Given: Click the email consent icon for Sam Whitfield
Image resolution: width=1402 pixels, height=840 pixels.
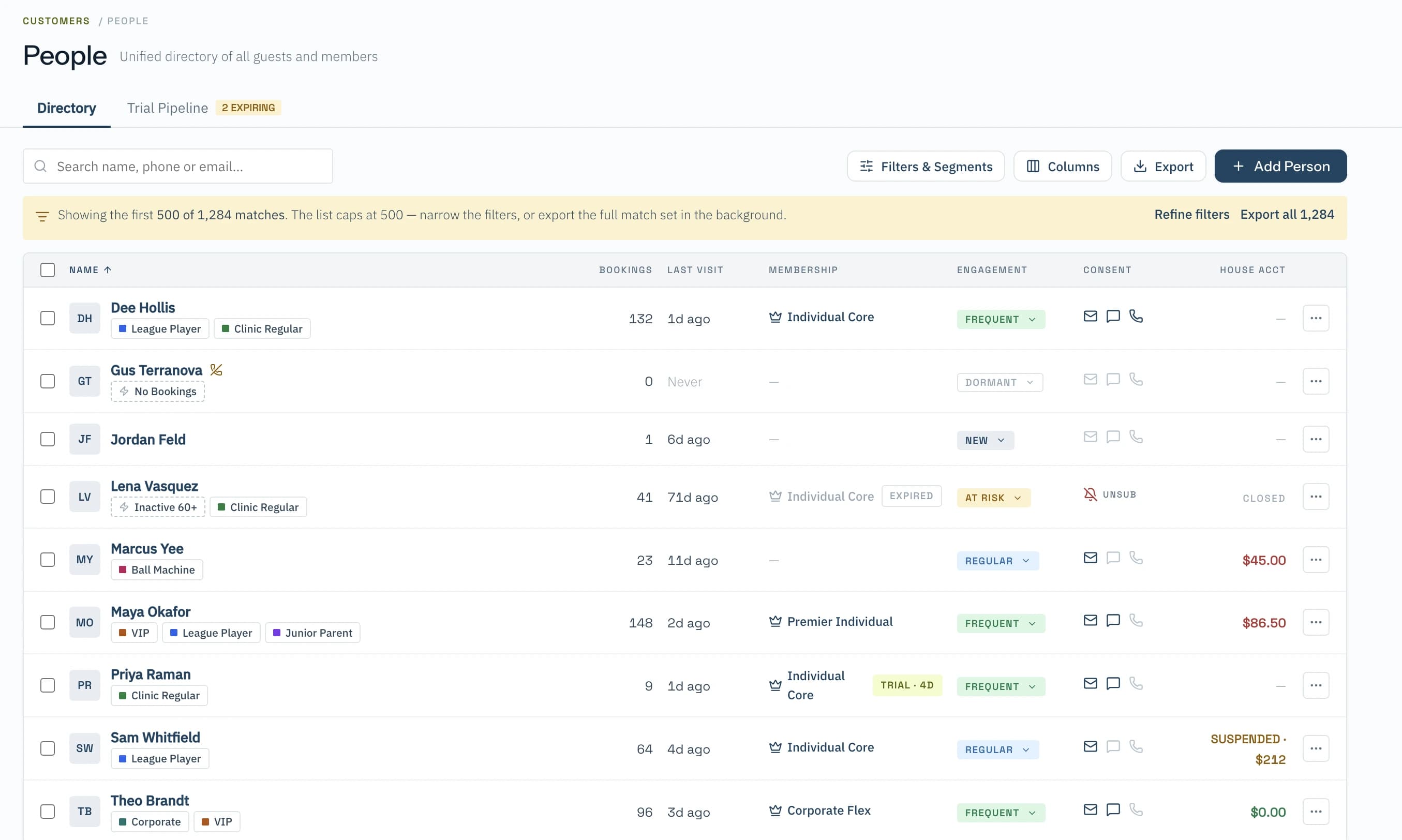Looking at the screenshot, I should point(1090,746).
